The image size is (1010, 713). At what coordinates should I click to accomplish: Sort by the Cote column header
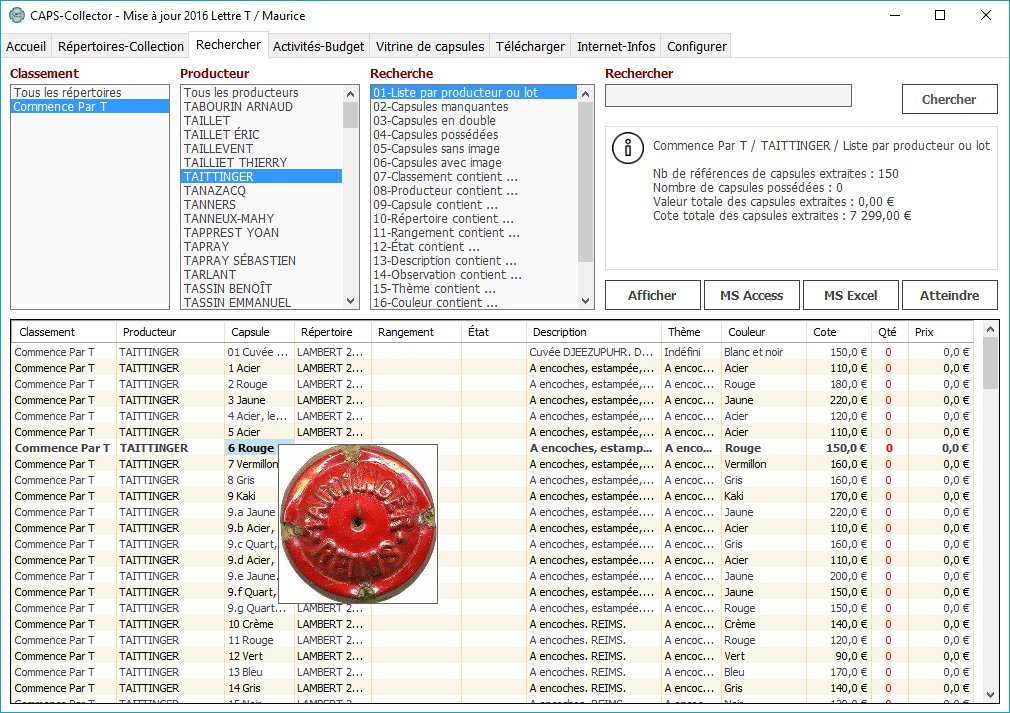click(x=838, y=332)
